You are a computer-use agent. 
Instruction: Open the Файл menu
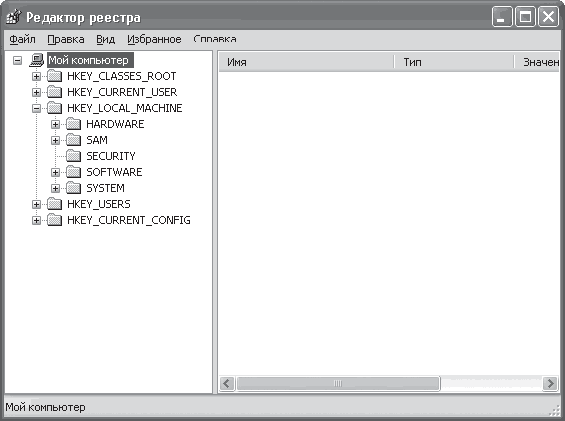(x=22, y=39)
